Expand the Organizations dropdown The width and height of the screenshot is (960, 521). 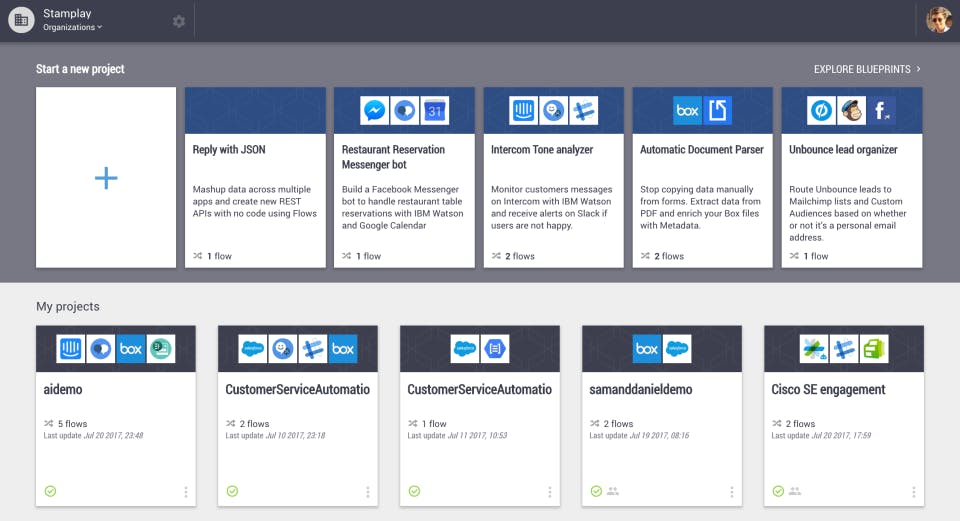(x=72, y=28)
